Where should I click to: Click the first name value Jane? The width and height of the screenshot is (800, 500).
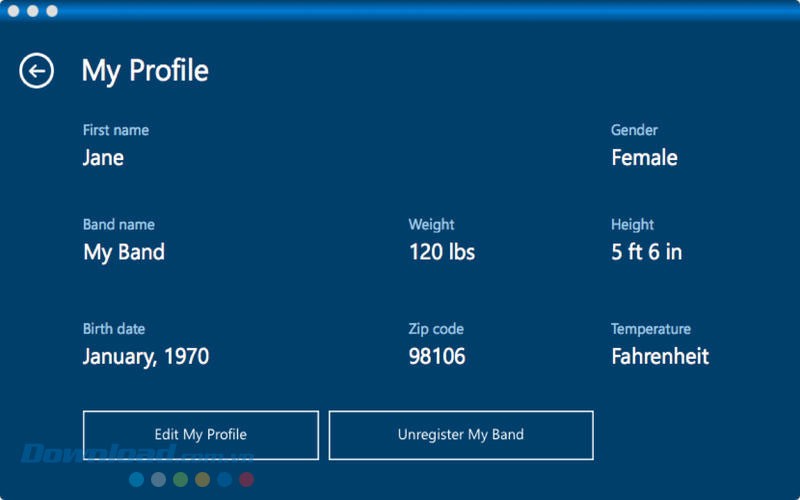pos(103,158)
